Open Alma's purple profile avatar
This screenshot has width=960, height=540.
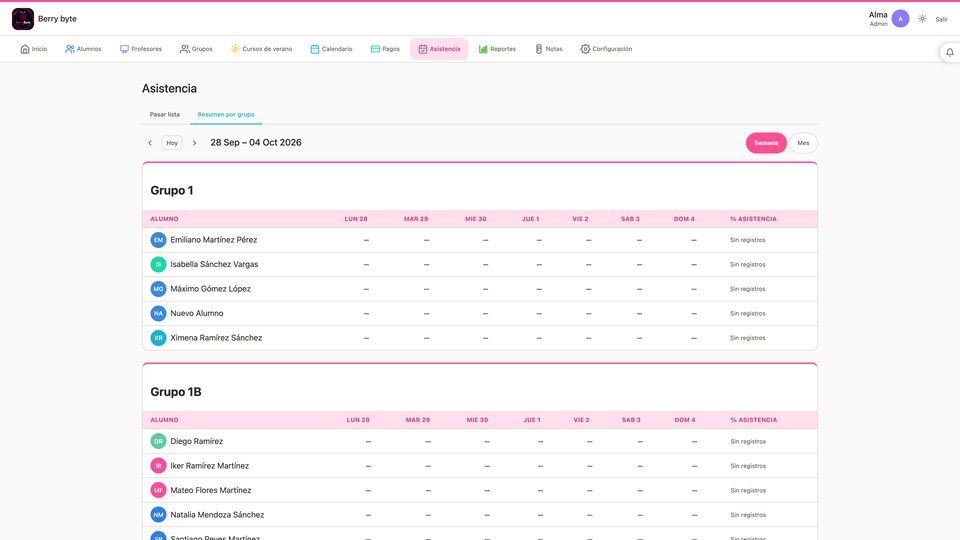[900, 19]
